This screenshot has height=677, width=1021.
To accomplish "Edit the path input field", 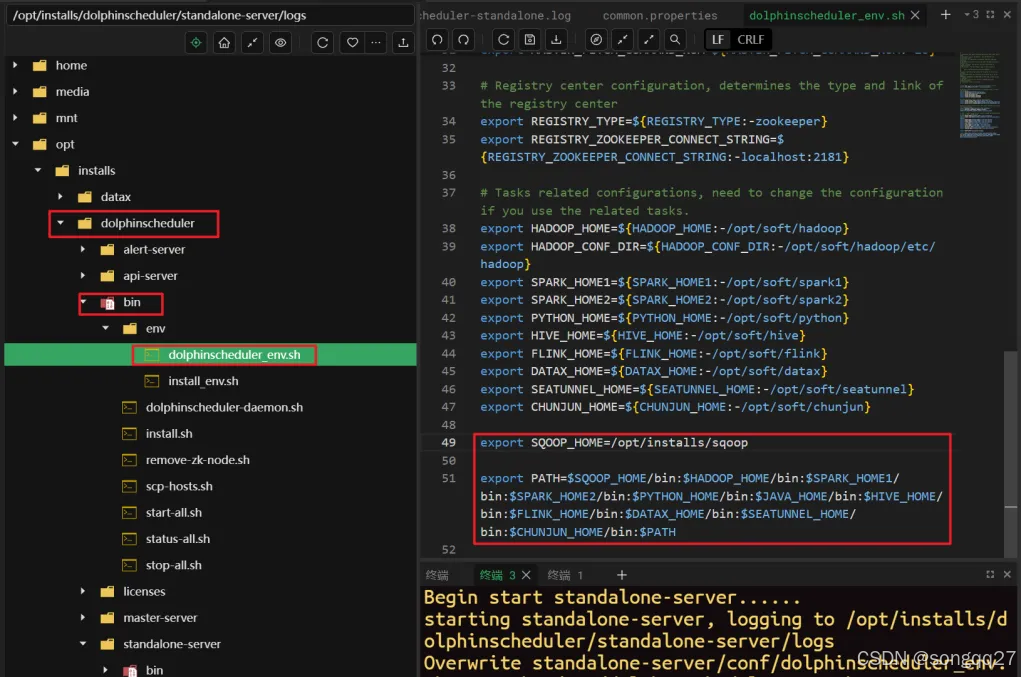I will (x=210, y=15).
